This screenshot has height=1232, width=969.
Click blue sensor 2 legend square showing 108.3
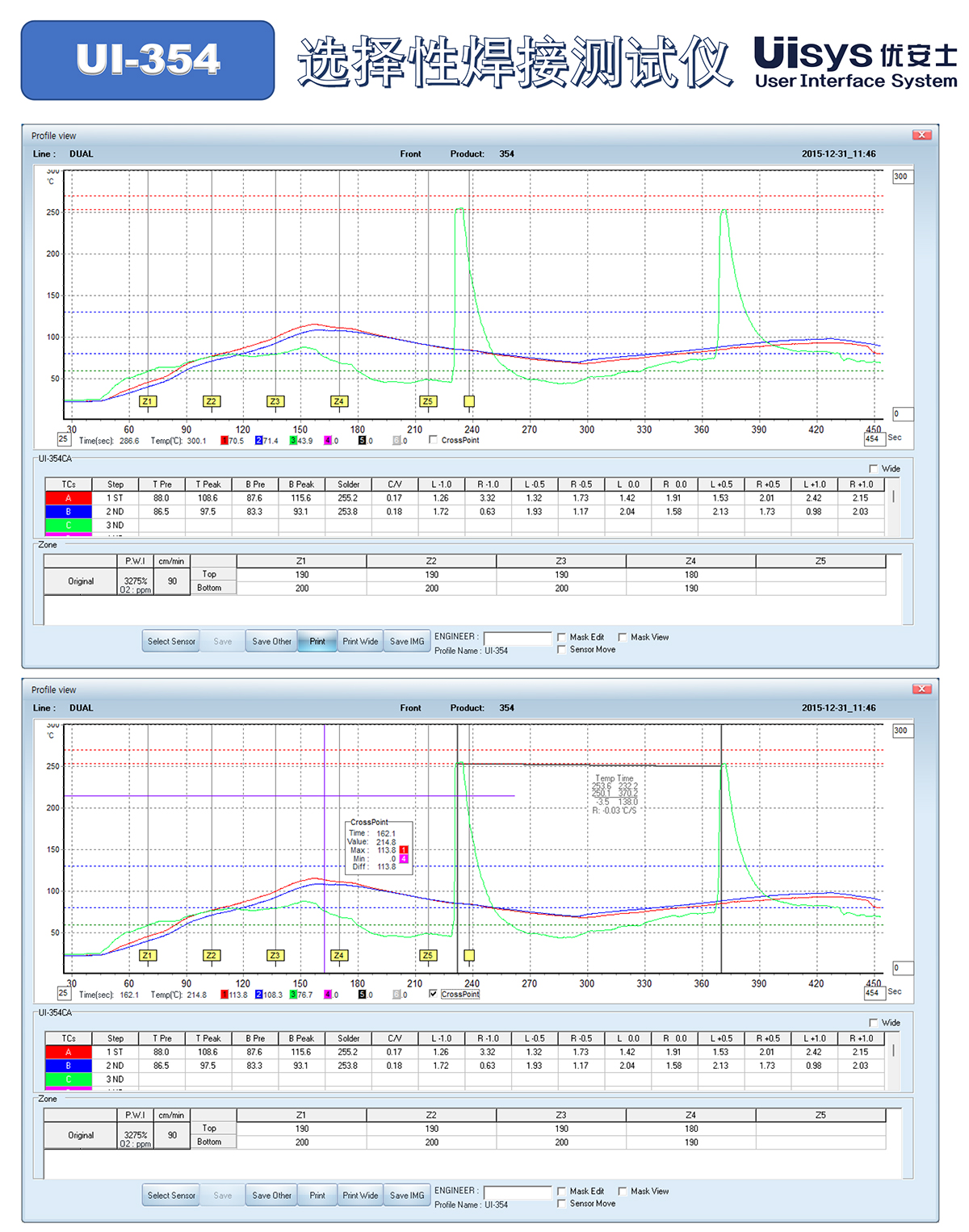(259, 995)
